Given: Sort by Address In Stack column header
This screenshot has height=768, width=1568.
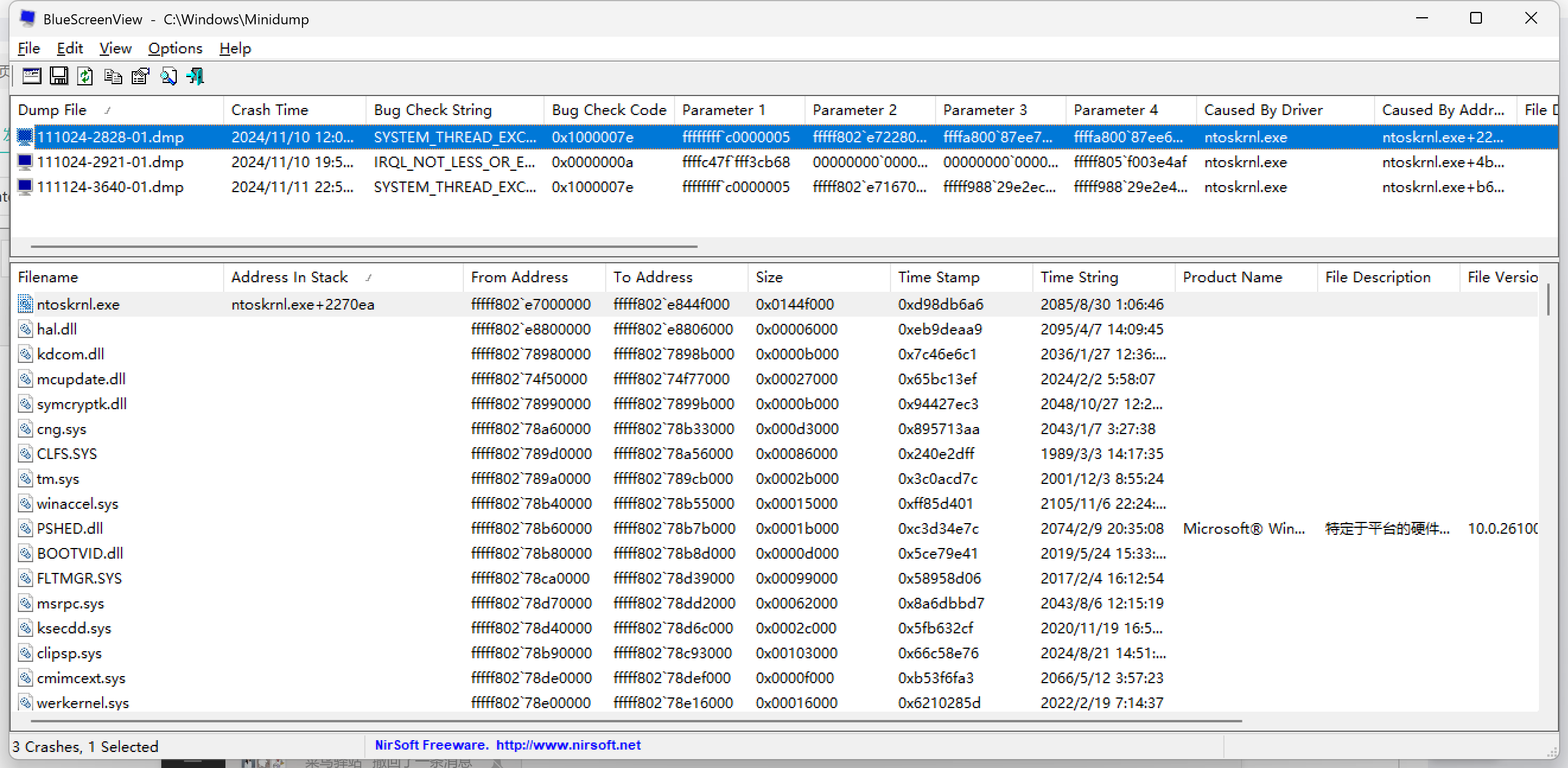Looking at the screenshot, I should (344, 278).
